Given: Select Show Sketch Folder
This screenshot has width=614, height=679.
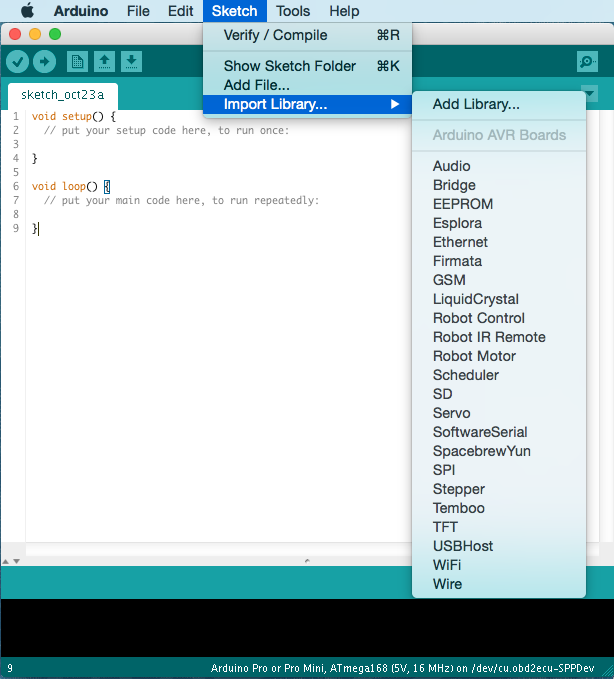Looking at the screenshot, I should coord(307,66).
